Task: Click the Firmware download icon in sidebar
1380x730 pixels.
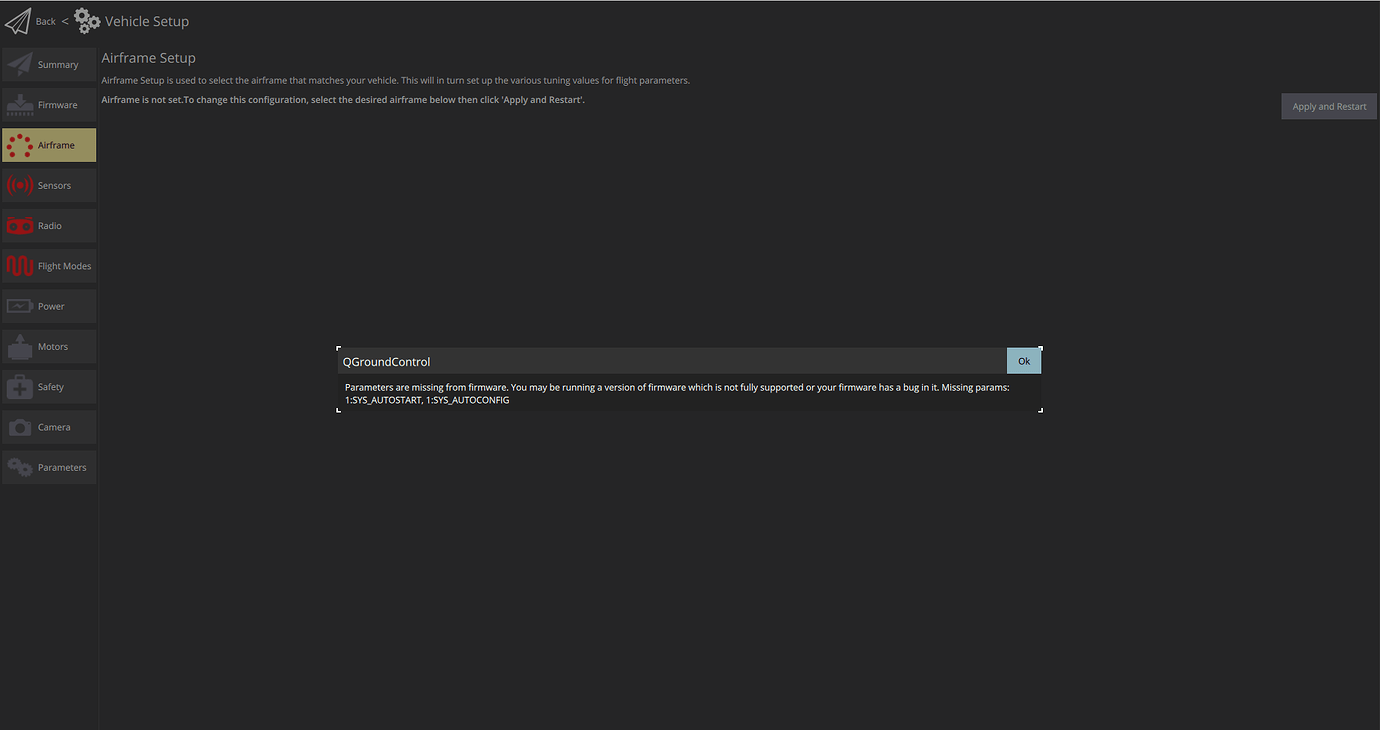Action: tap(20, 105)
